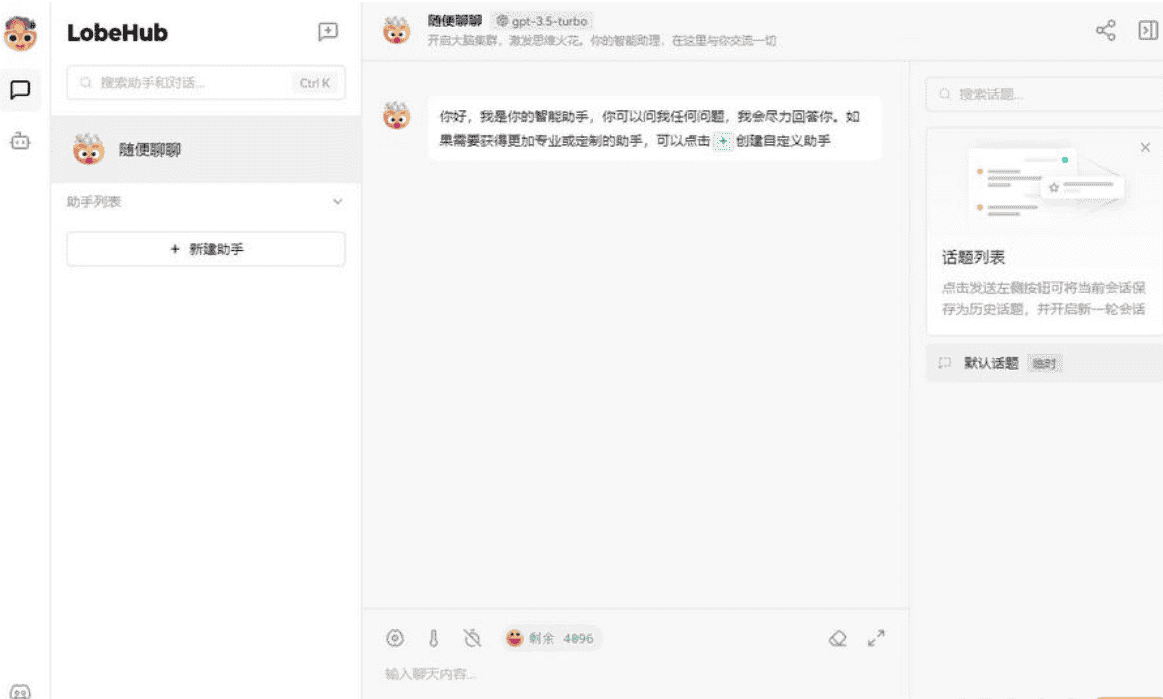The height and width of the screenshot is (699, 1163).
Task: Click the eraser clear conversation icon
Action: 837,638
